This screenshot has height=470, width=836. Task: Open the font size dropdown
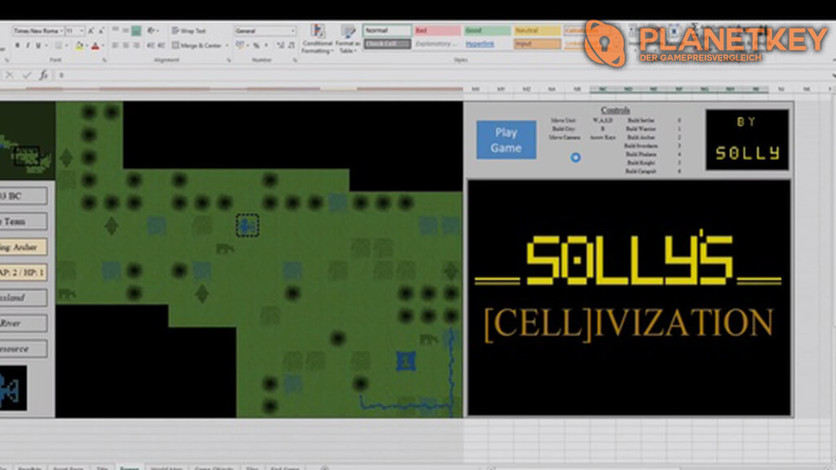(75, 31)
